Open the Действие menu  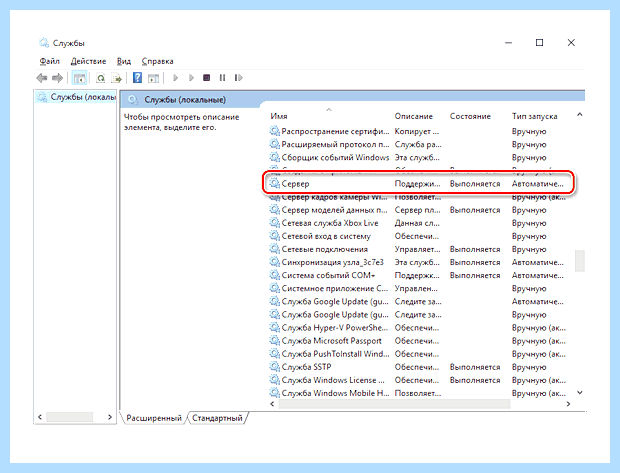88,61
